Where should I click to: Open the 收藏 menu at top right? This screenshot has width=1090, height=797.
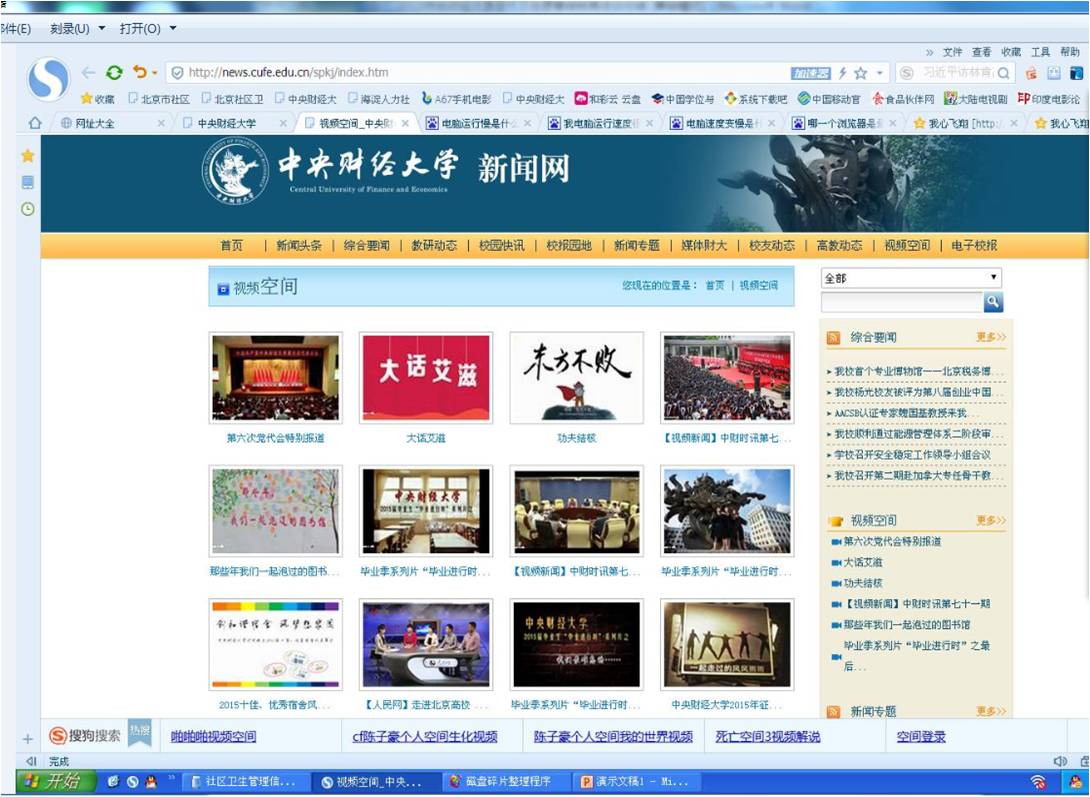click(x=1011, y=52)
